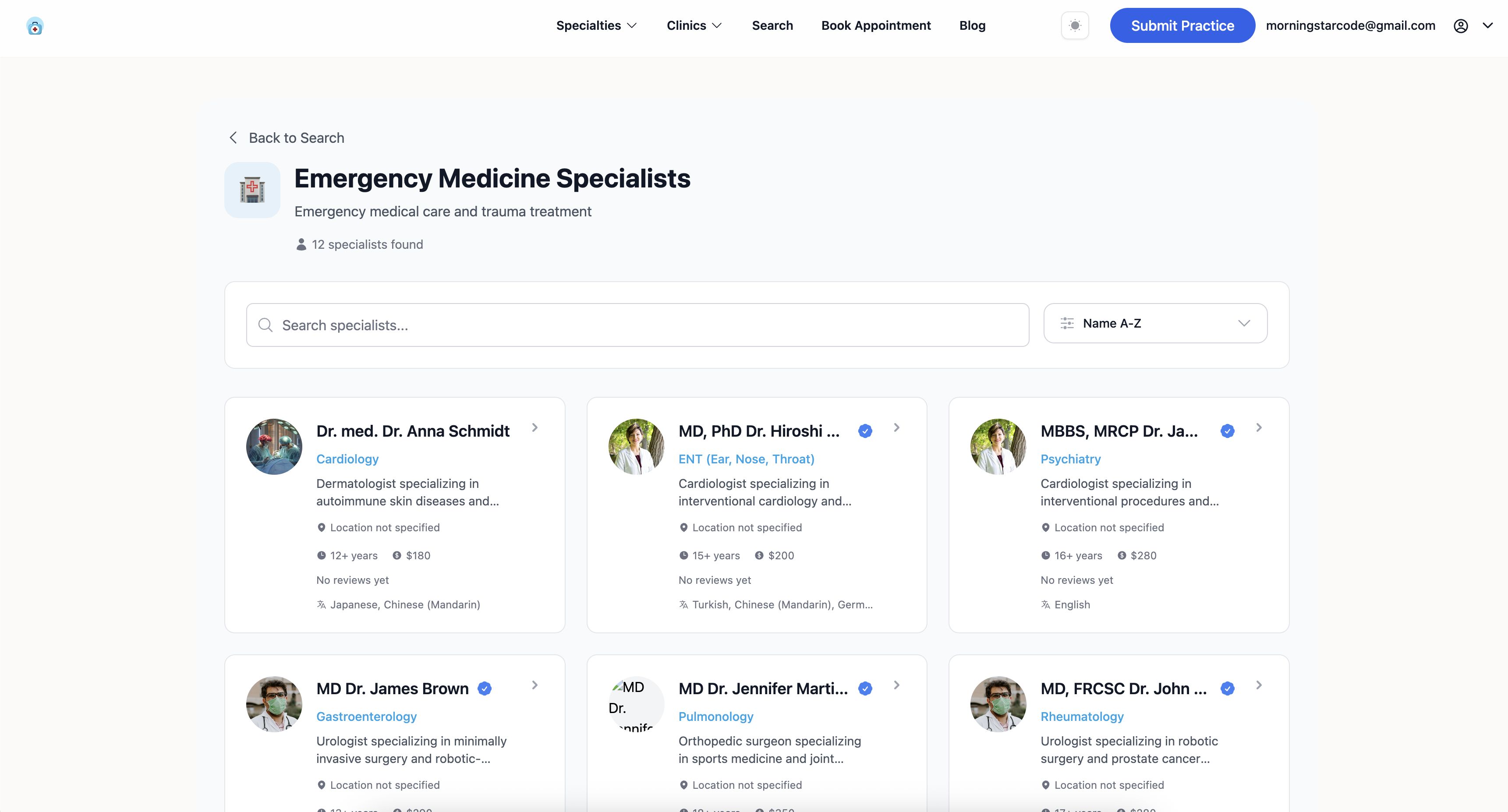This screenshot has width=1508, height=812.
Task: Expand account menu chevron beside email
Action: (1487, 26)
